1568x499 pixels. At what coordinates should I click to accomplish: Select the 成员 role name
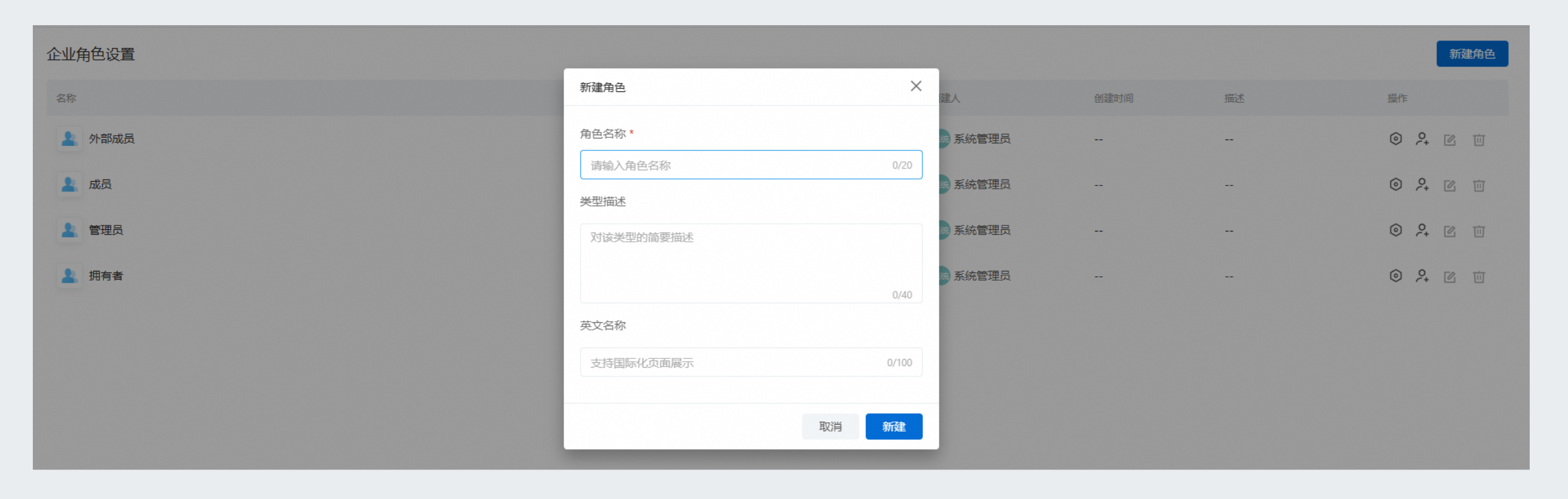click(100, 184)
